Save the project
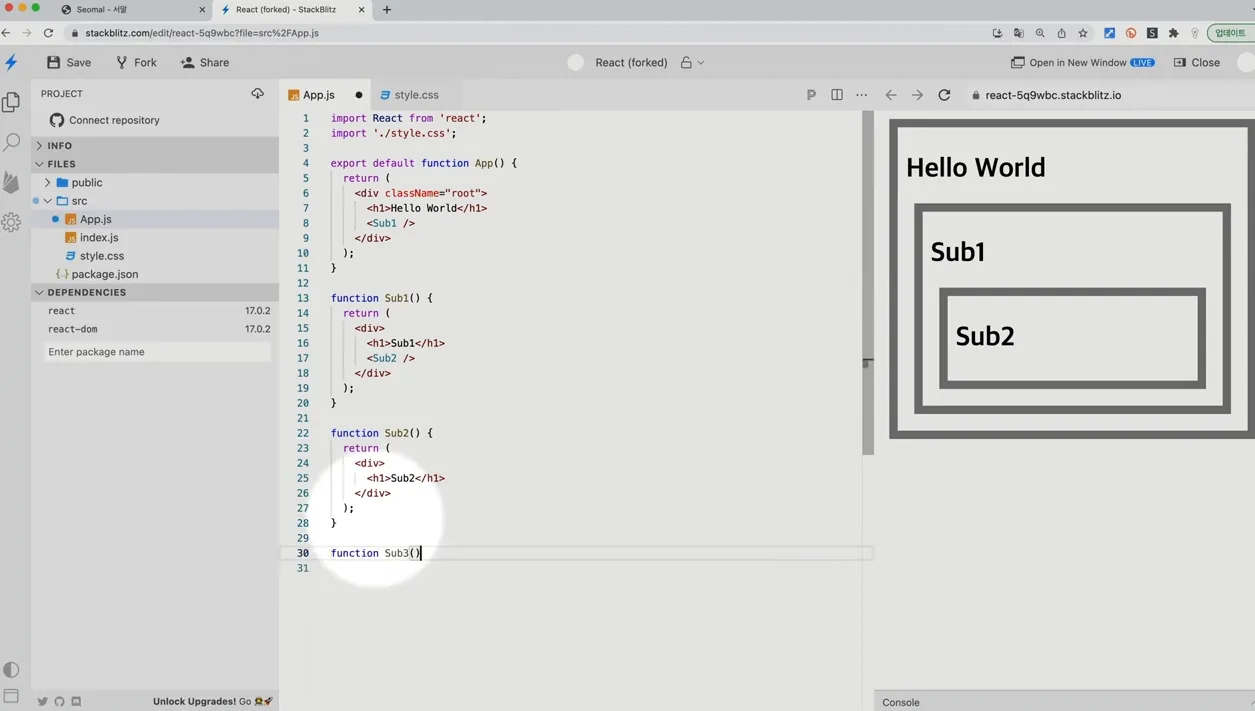The height and width of the screenshot is (711, 1255). (69, 62)
